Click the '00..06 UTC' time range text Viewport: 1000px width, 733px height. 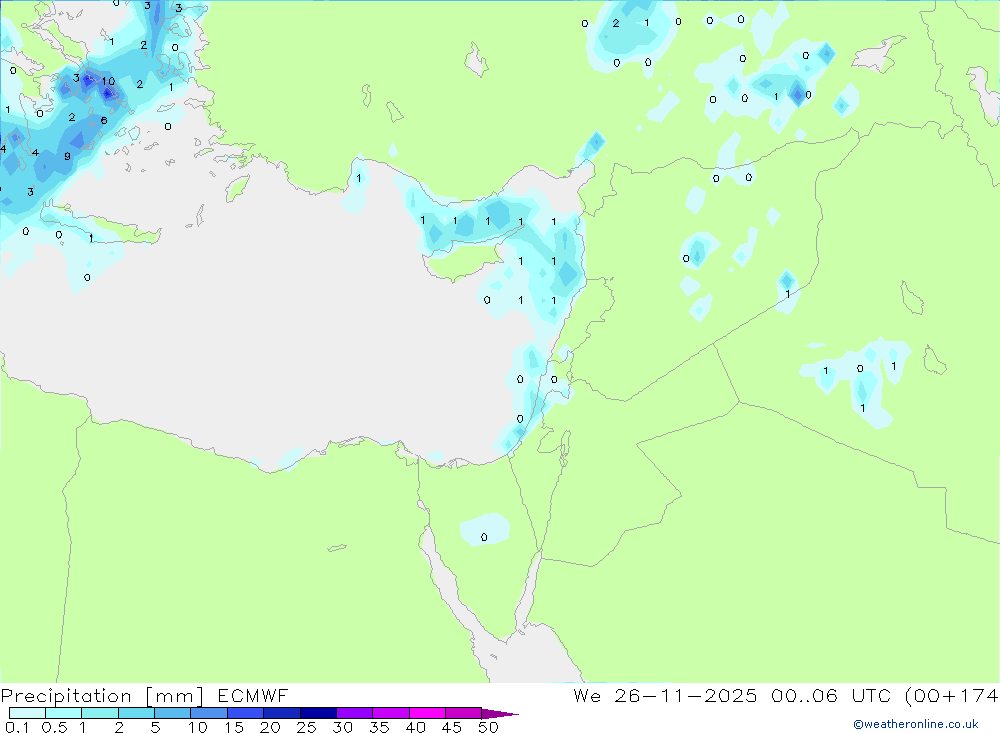(830, 695)
